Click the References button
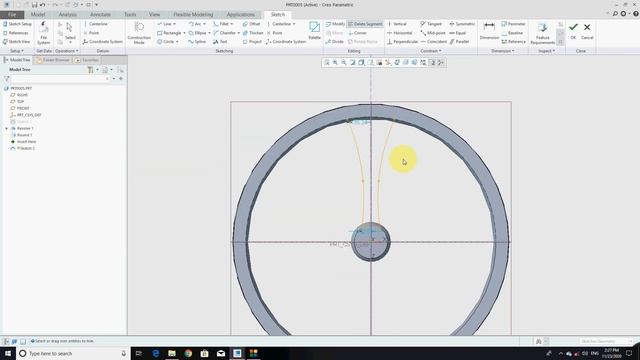This screenshot has height=360, width=640. pyautogui.click(x=16, y=33)
